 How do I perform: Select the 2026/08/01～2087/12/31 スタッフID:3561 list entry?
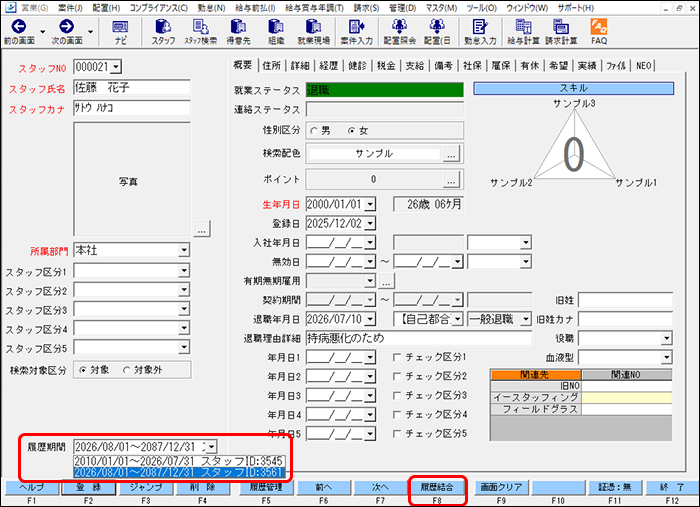pyautogui.click(x=179, y=472)
